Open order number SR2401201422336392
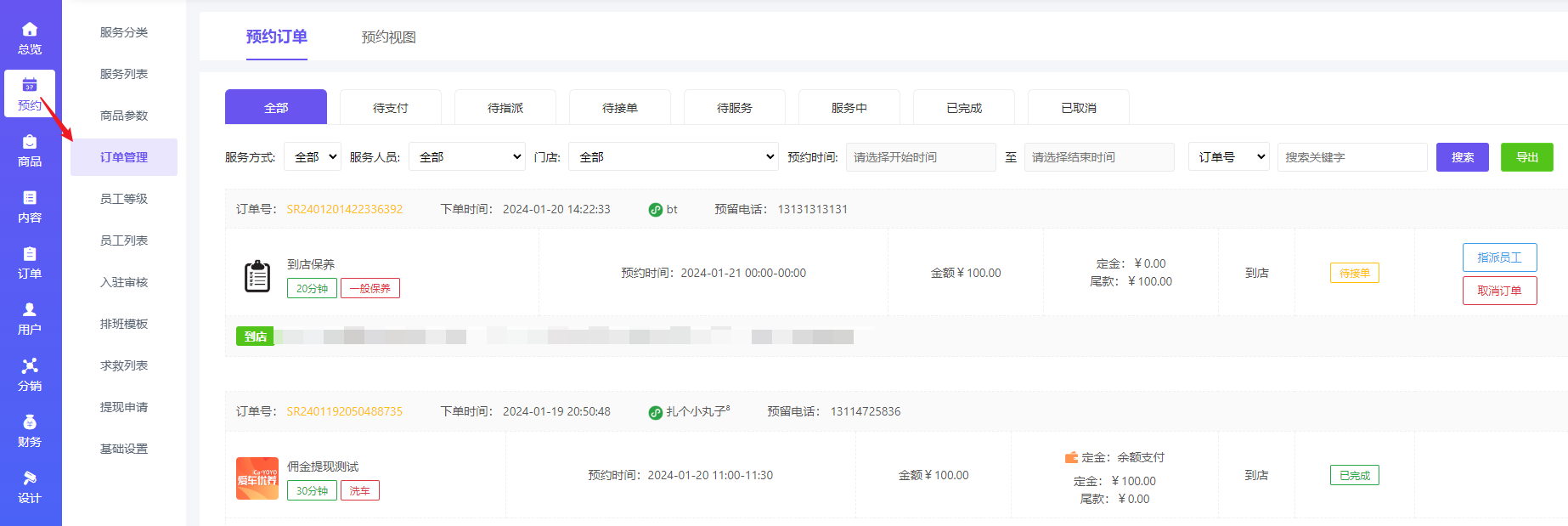This screenshot has width=1568, height=526. pos(345,209)
